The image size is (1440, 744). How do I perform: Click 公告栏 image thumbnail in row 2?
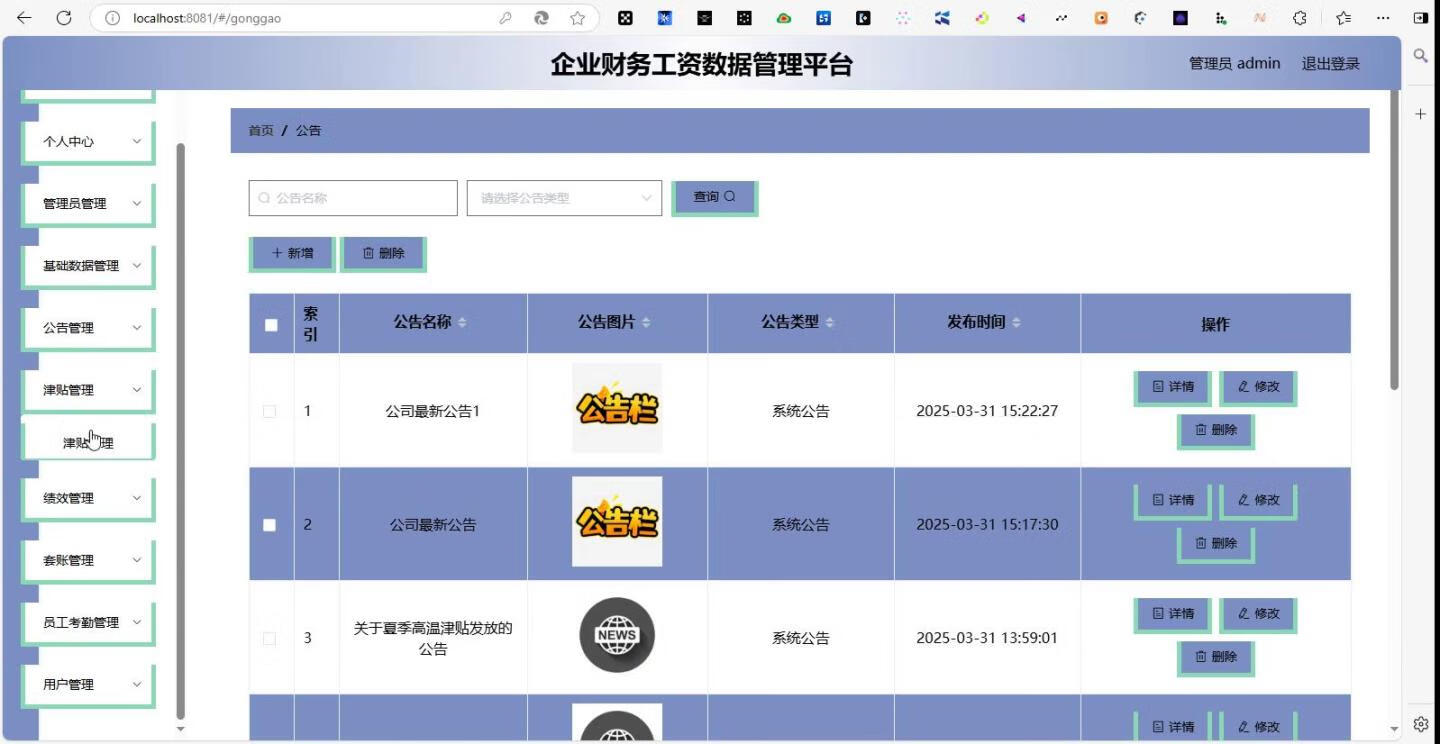617,521
